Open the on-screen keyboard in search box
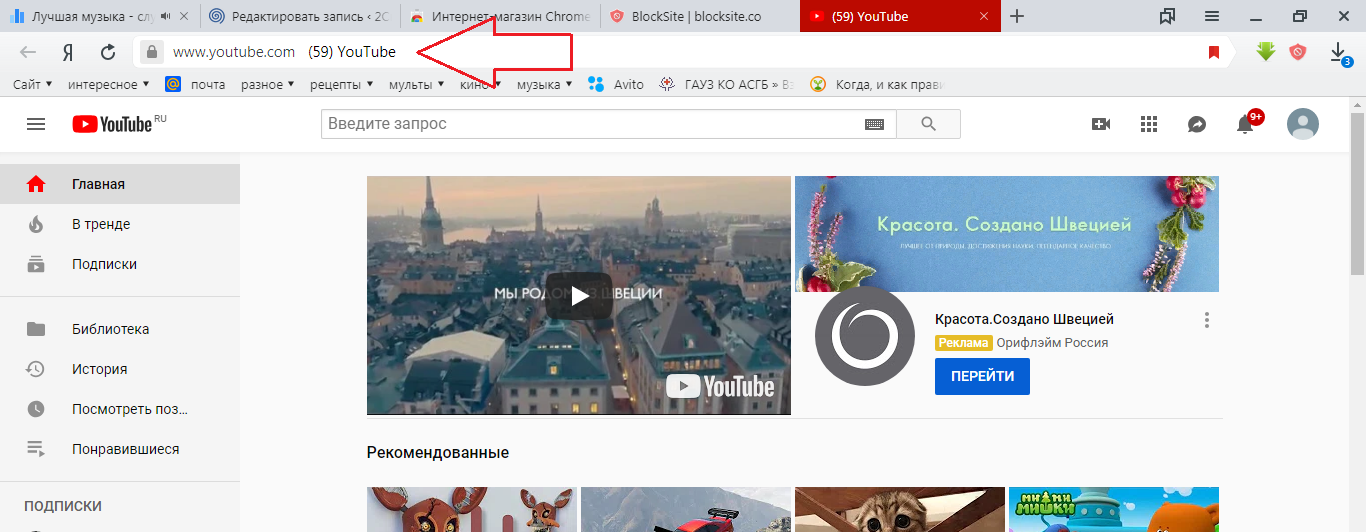The width and height of the screenshot is (1366, 532). tap(875, 124)
